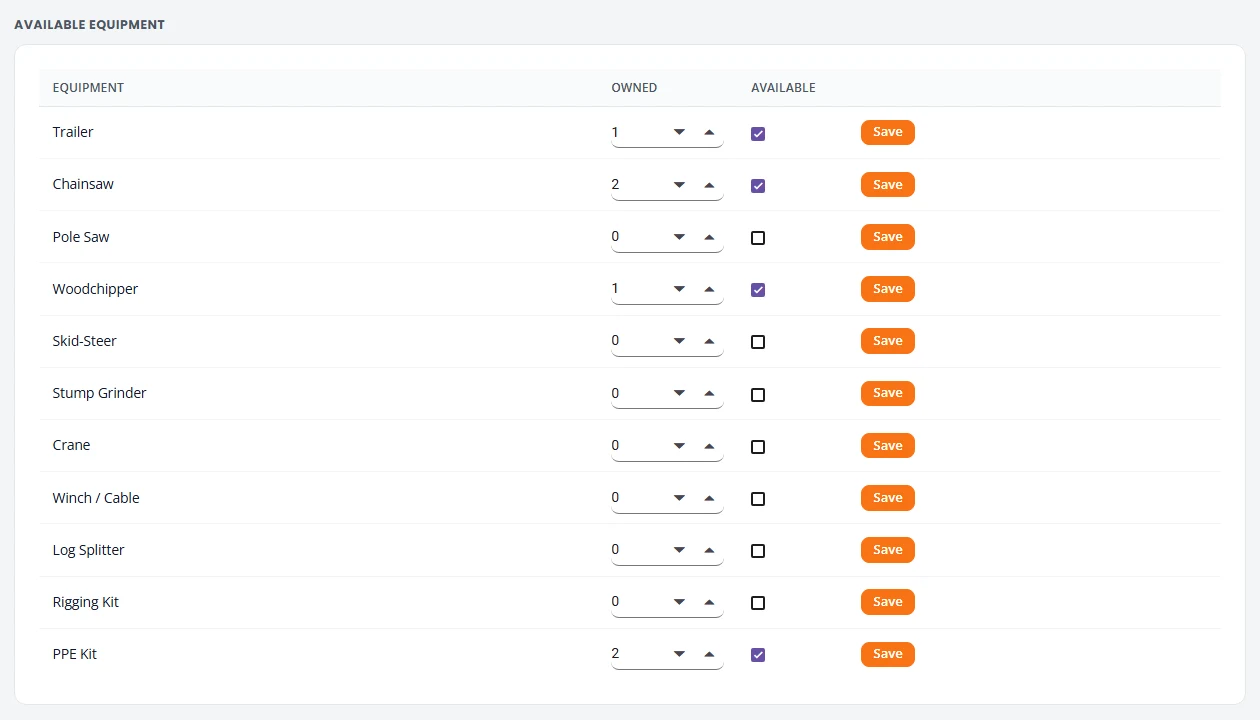1260x720 pixels.
Task: Save the Crane row
Action: [x=888, y=446]
